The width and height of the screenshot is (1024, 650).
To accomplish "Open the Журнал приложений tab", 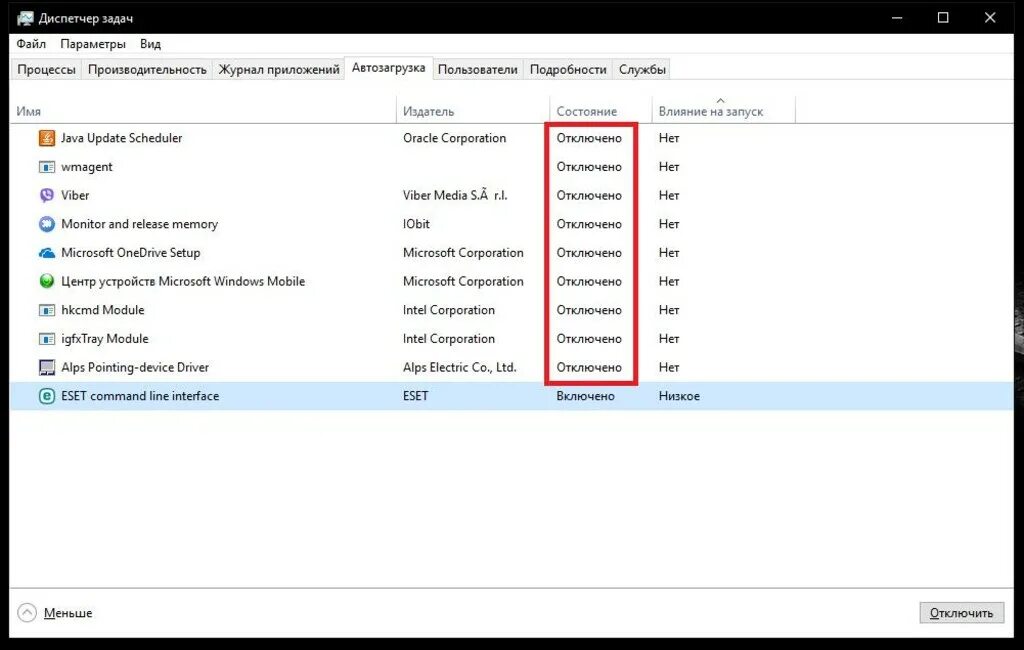I will click(x=279, y=69).
